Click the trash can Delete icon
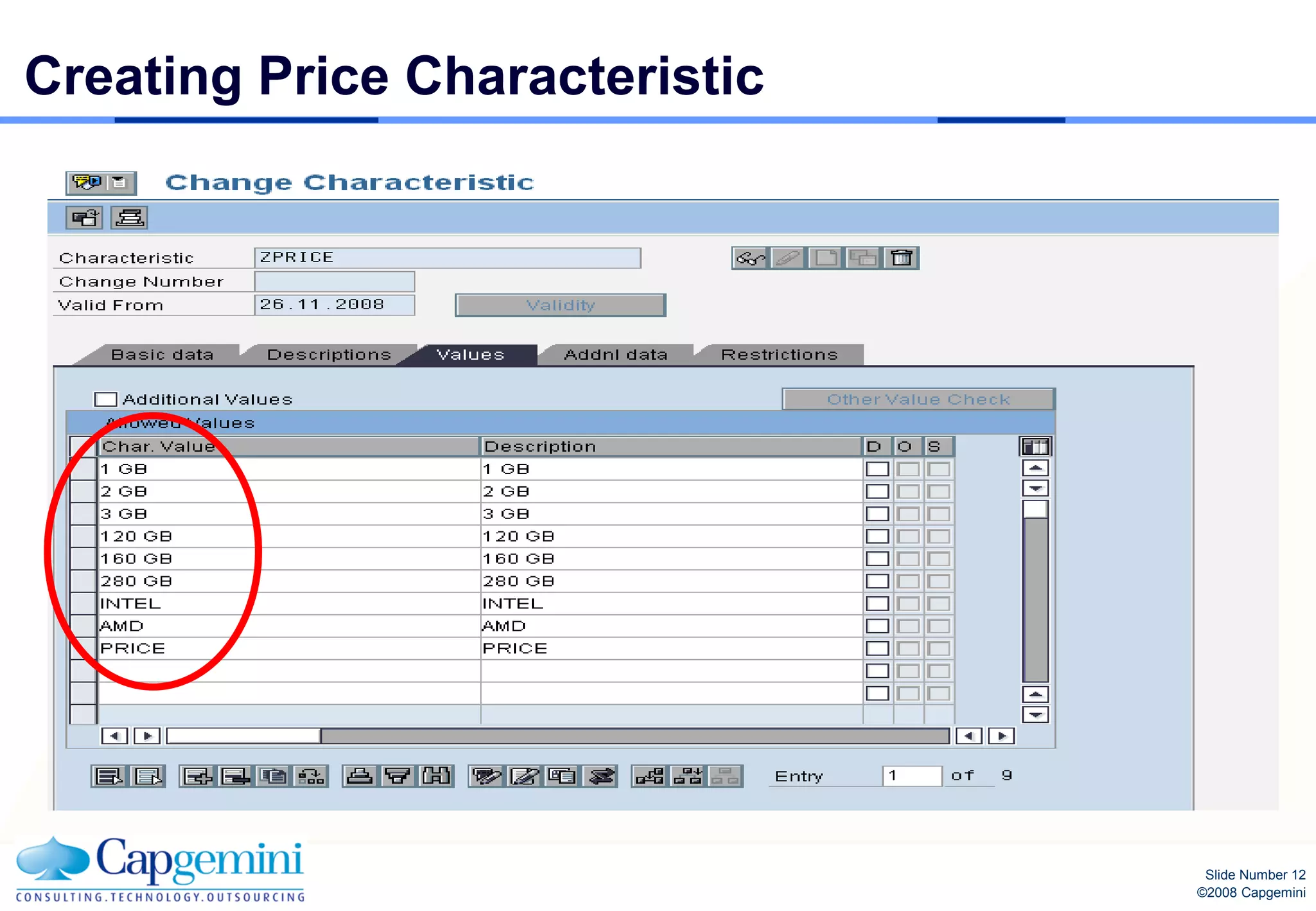The image size is (1316, 911). (901, 258)
